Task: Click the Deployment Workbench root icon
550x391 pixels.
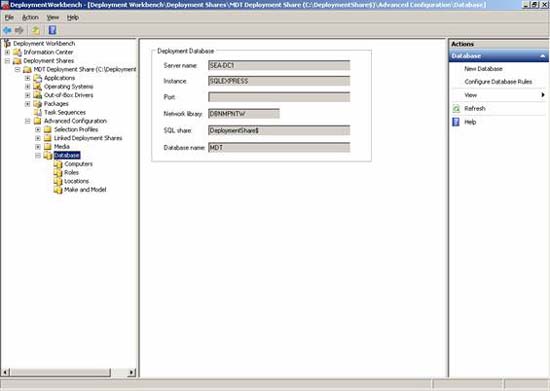Action: click(7, 43)
